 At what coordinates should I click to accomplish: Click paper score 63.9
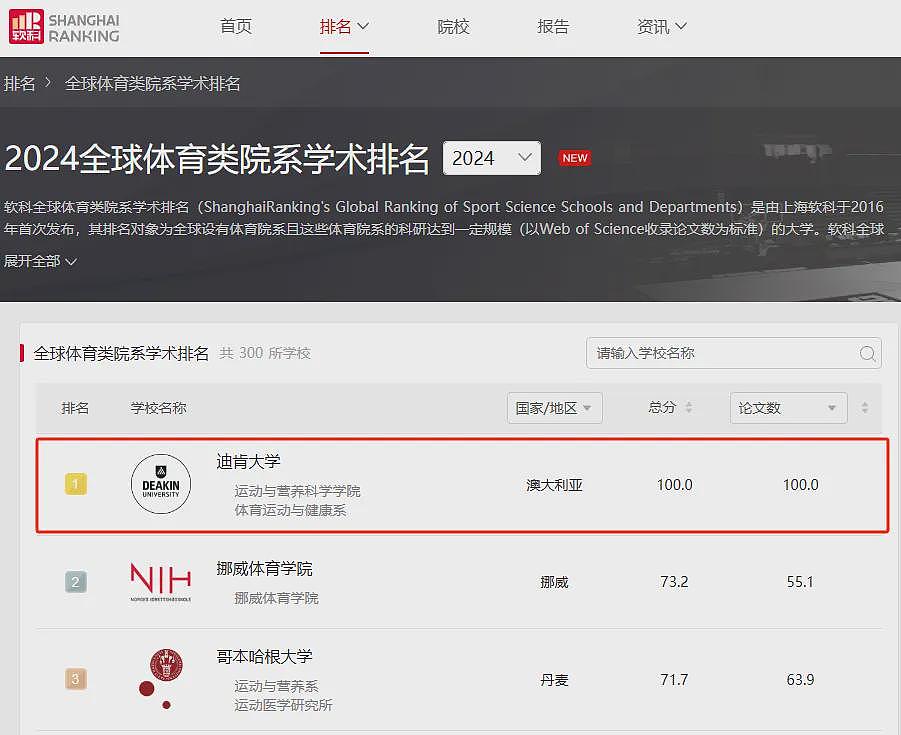click(800, 680)
